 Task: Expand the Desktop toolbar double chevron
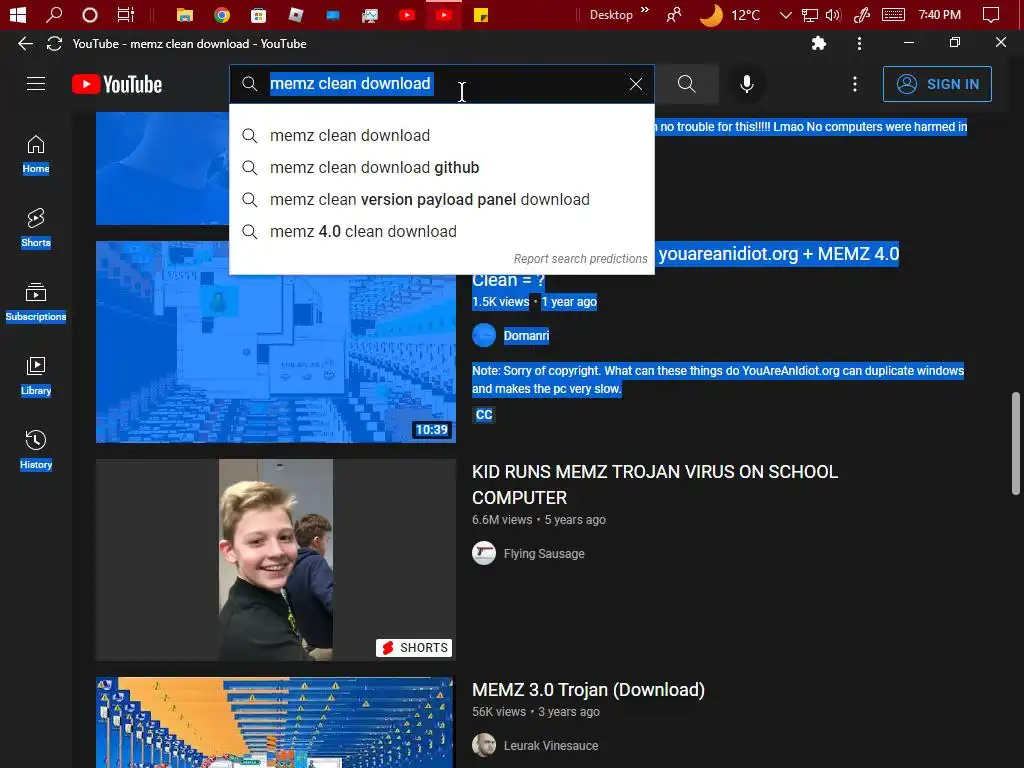pos(645,10)
